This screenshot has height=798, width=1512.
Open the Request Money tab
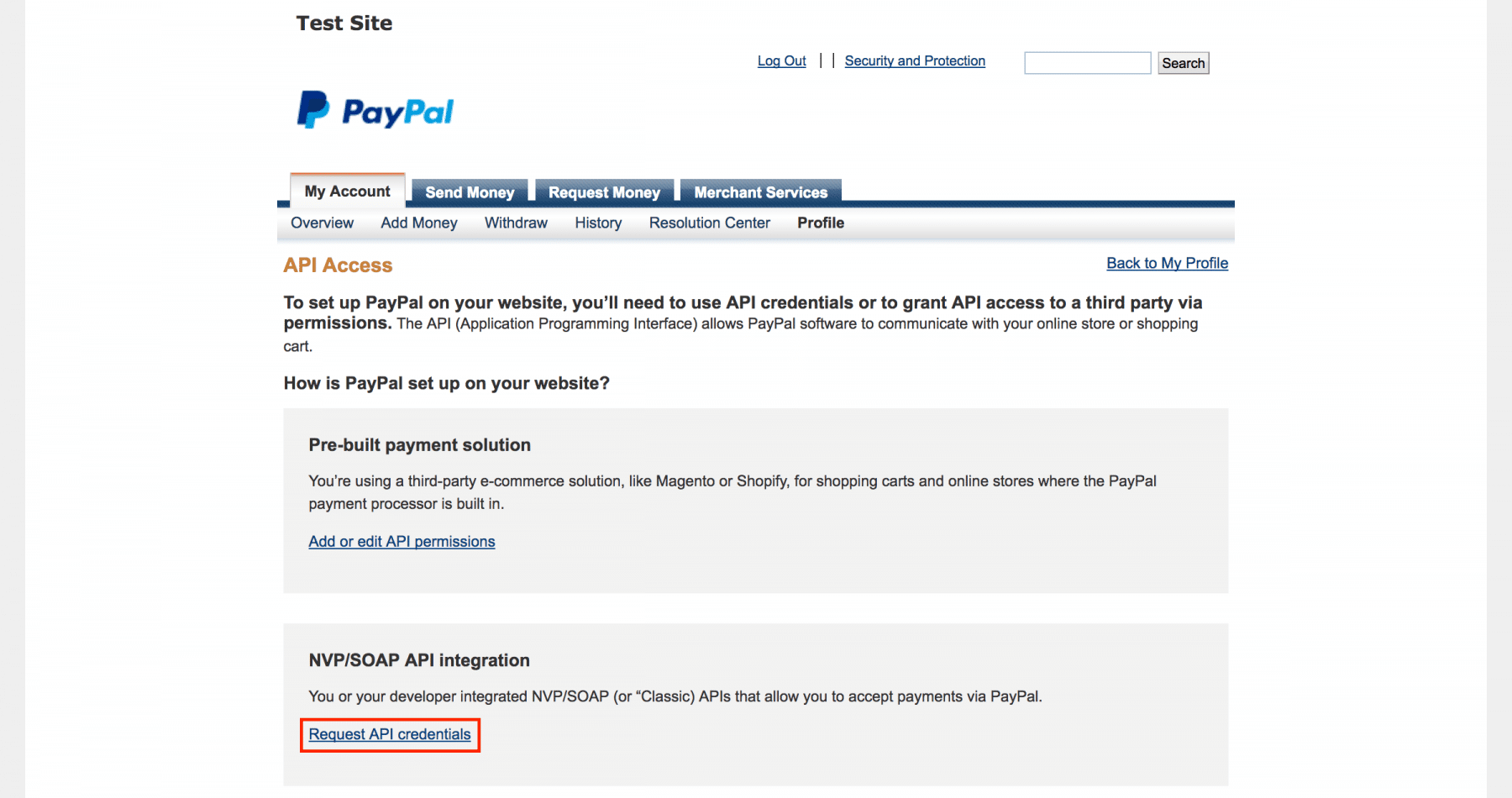point(604,192)
